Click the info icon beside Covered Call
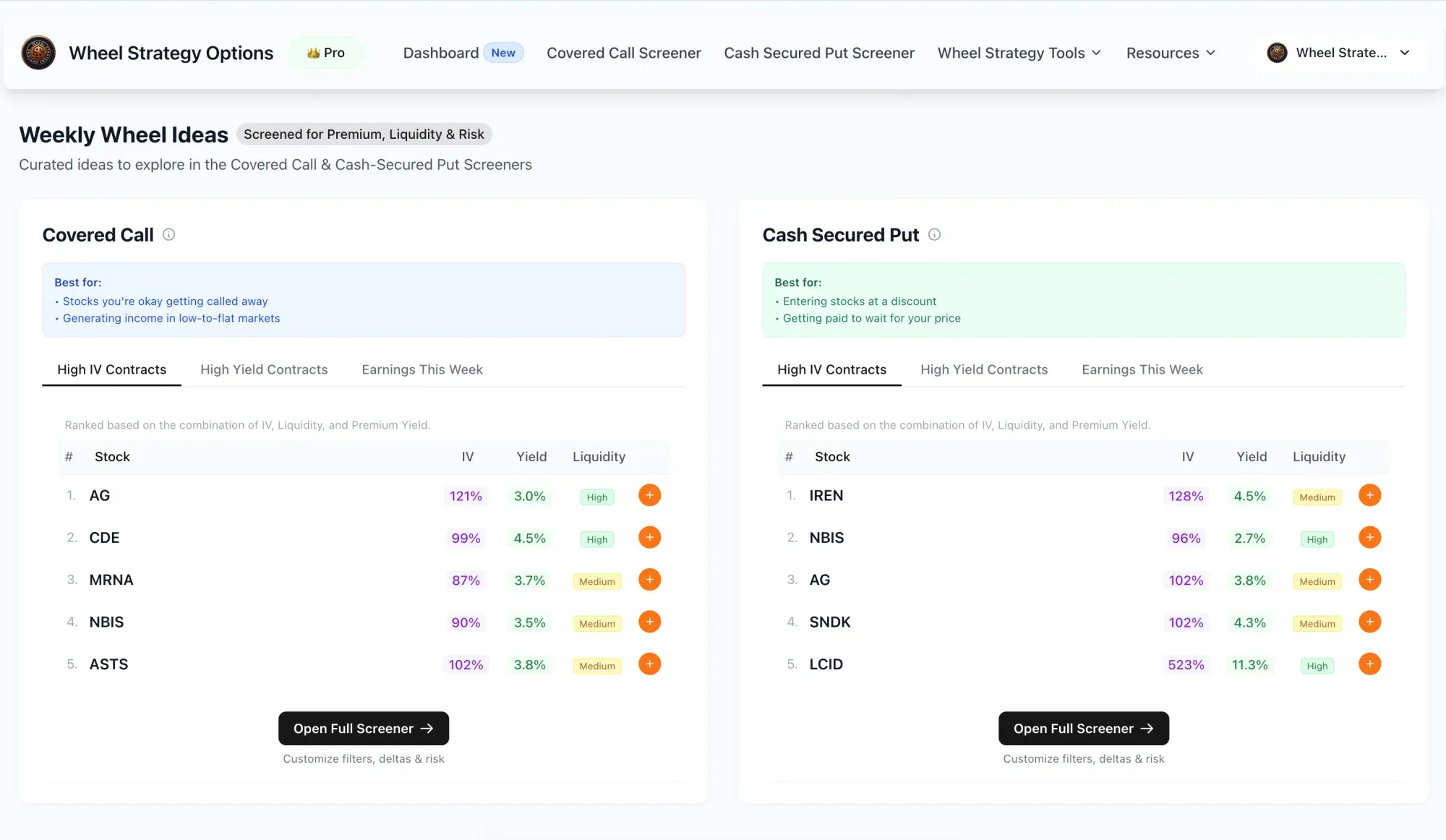Image resolution: width=1446 pixels, height=840 pixels. pyautogui.click(x=168, y=235)
